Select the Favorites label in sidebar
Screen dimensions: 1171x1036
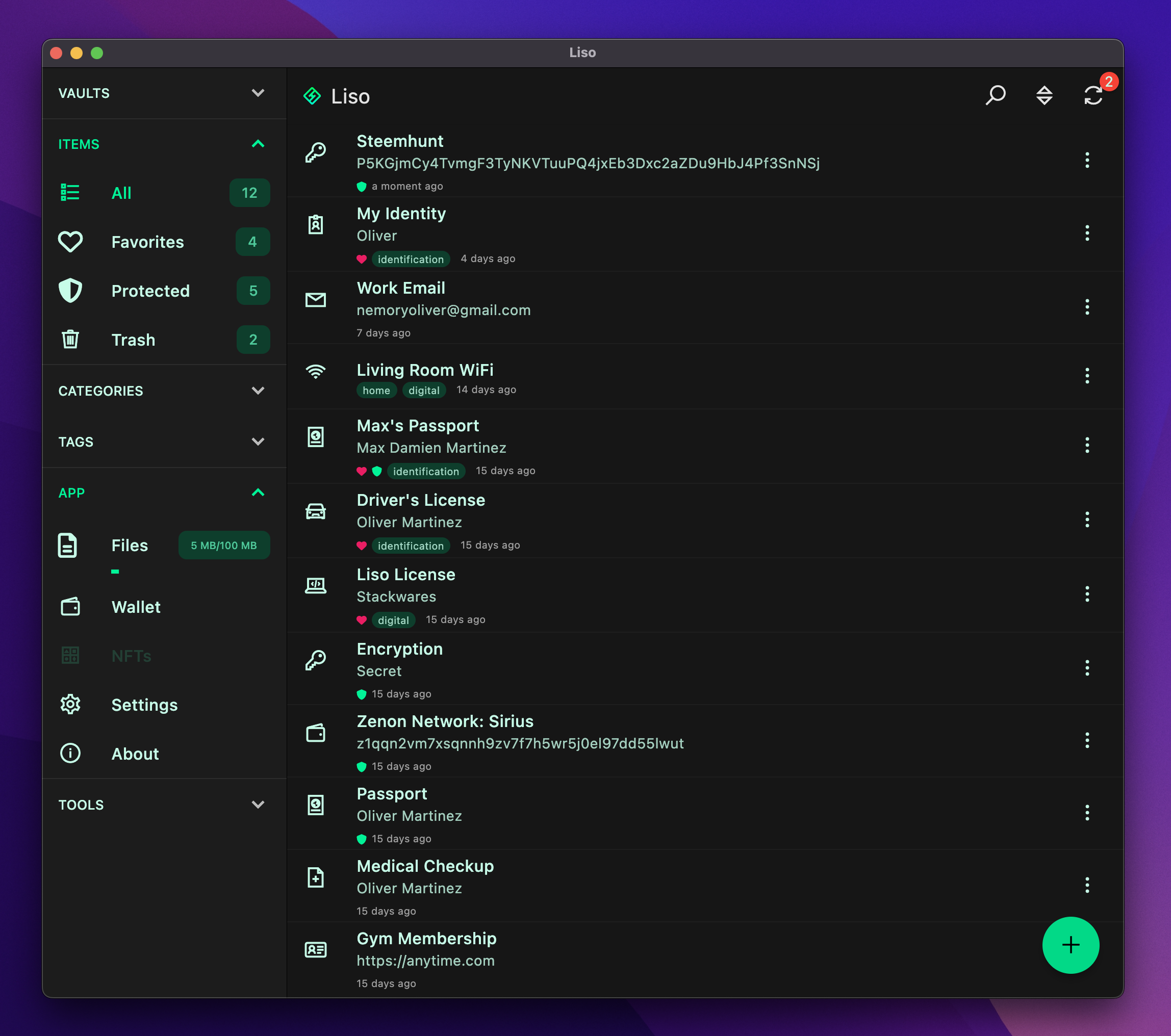(x=148, y=242)
